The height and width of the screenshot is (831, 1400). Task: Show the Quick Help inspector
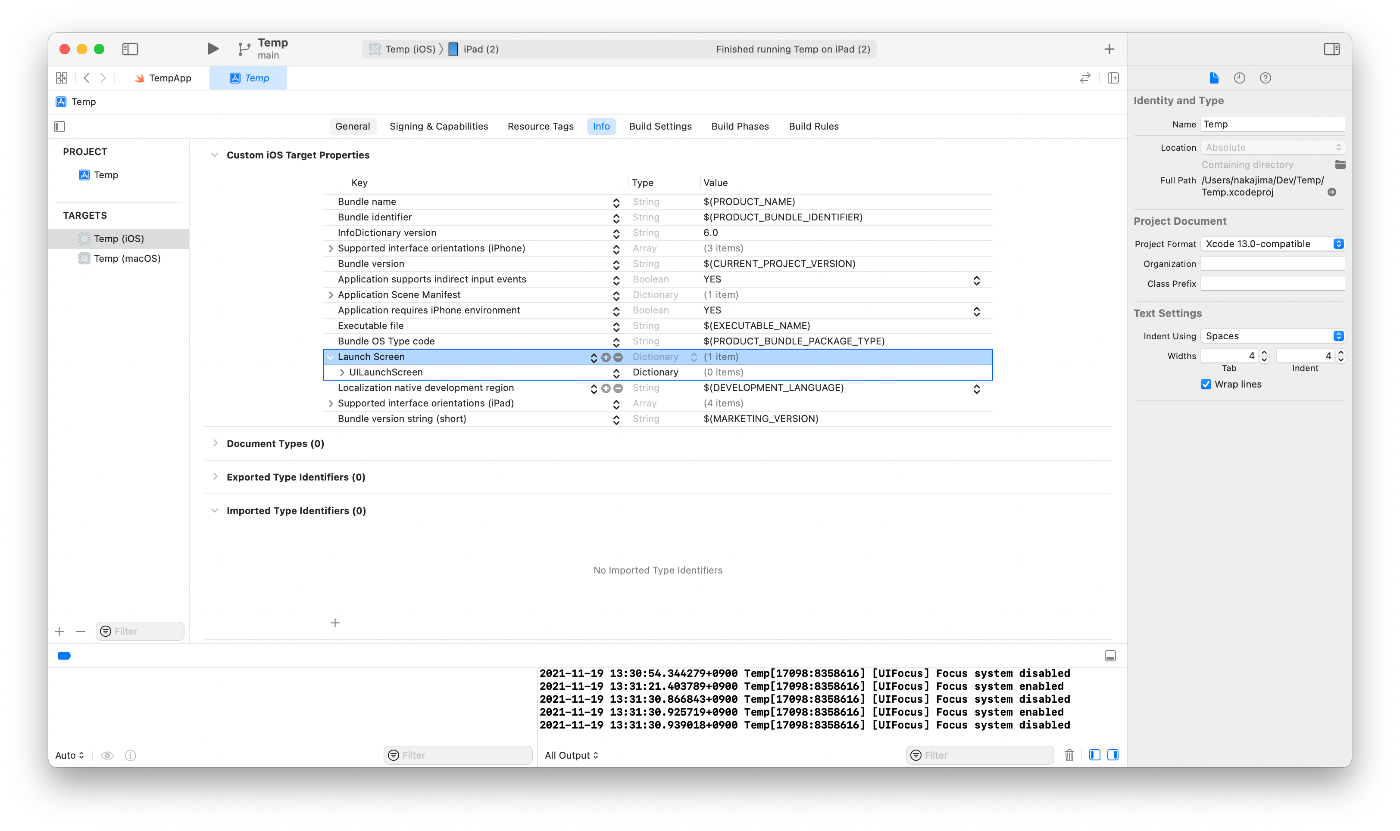1266,78
